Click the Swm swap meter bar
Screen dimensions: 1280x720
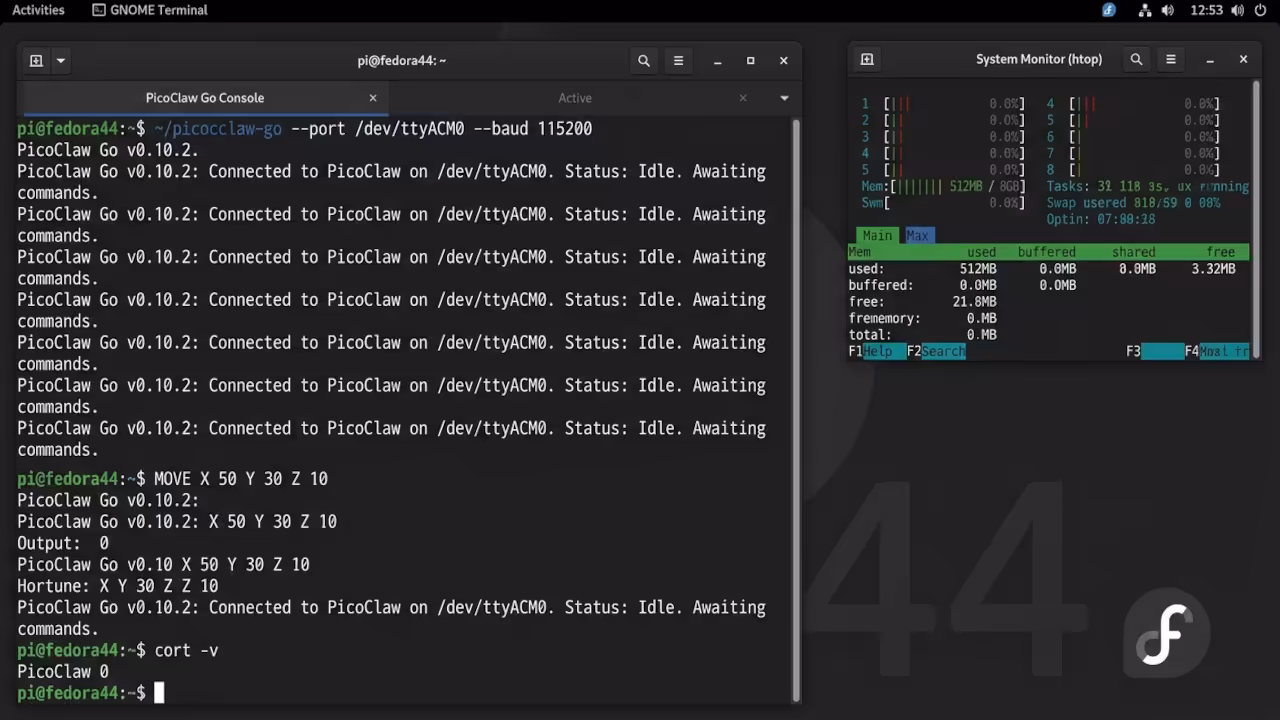(x=943, y=202)
